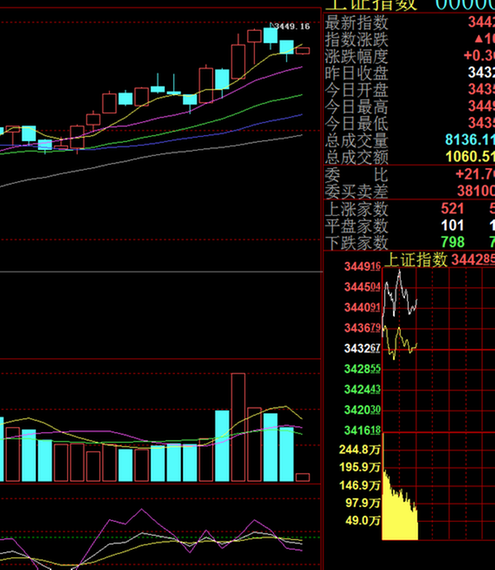
Task: Click 上涨家数 count 521
Action: [x=452, y=209]
